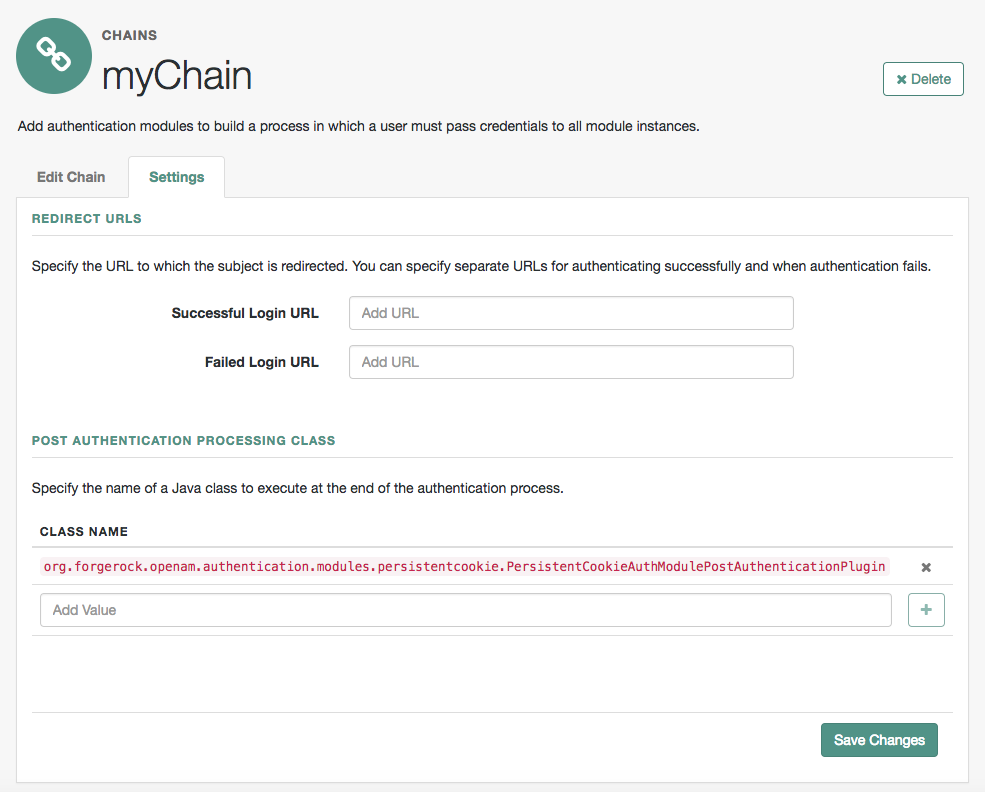The image size is (985, 792).
Task: Click the myChain title heading
Action: 177,76
